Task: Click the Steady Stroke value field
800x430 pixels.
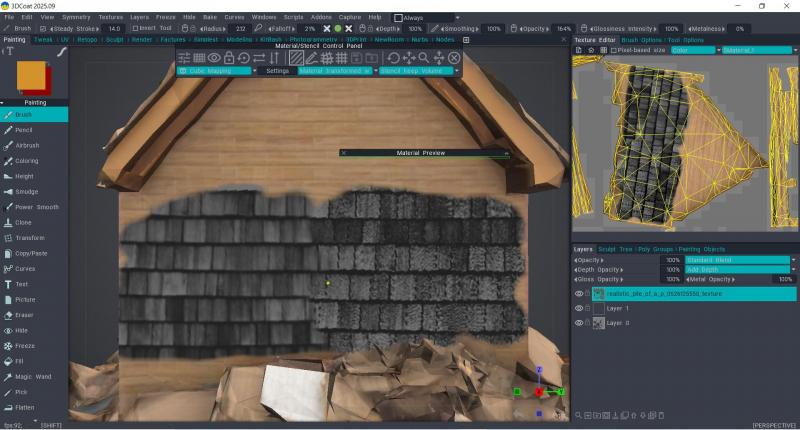Action: coord(114,29)
